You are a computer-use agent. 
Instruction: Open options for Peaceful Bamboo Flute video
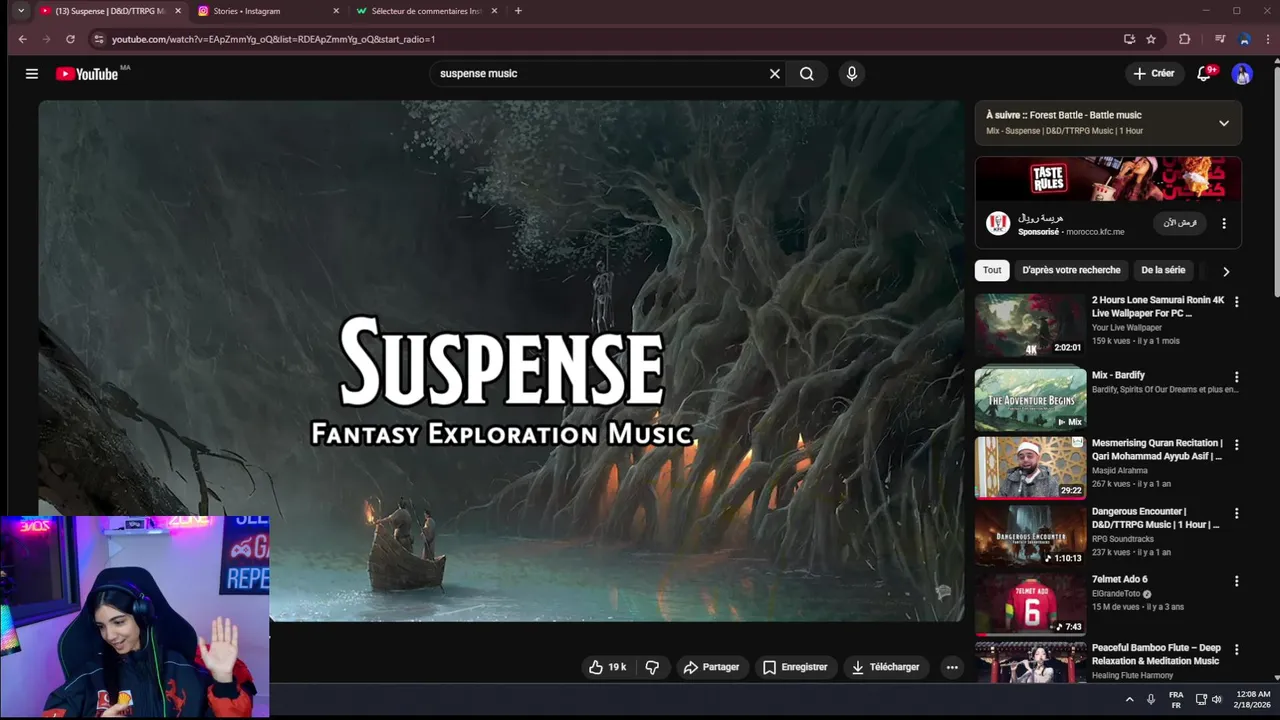click(1236, 650)
